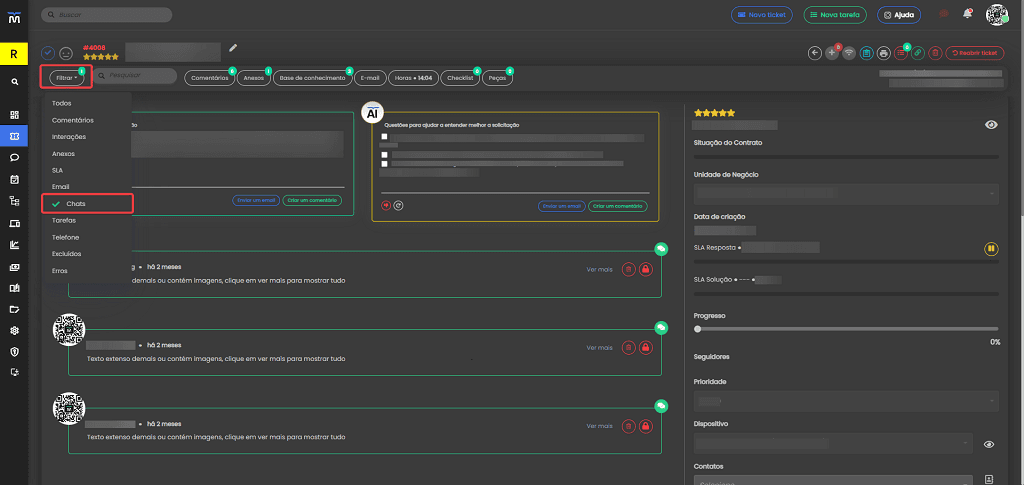Click the refresh icon in AI card
The height and width of the screenshot is (485, 1024).
[x=398, y=206]
